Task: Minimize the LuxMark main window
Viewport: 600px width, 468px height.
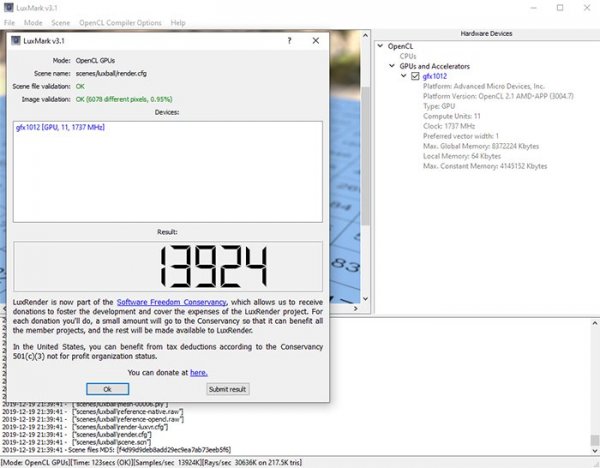Action: pos(534,8)
